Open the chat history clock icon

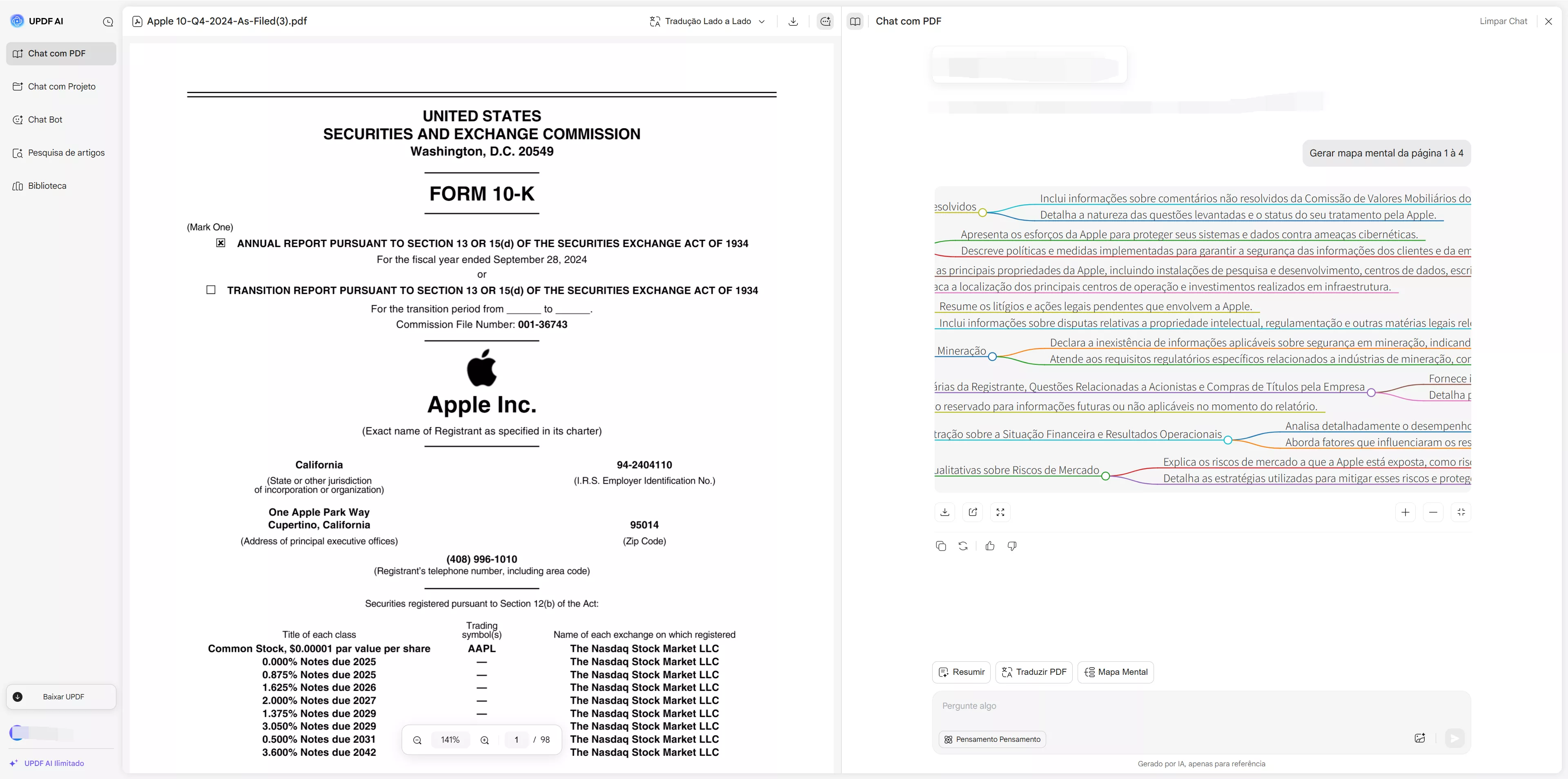108,22
